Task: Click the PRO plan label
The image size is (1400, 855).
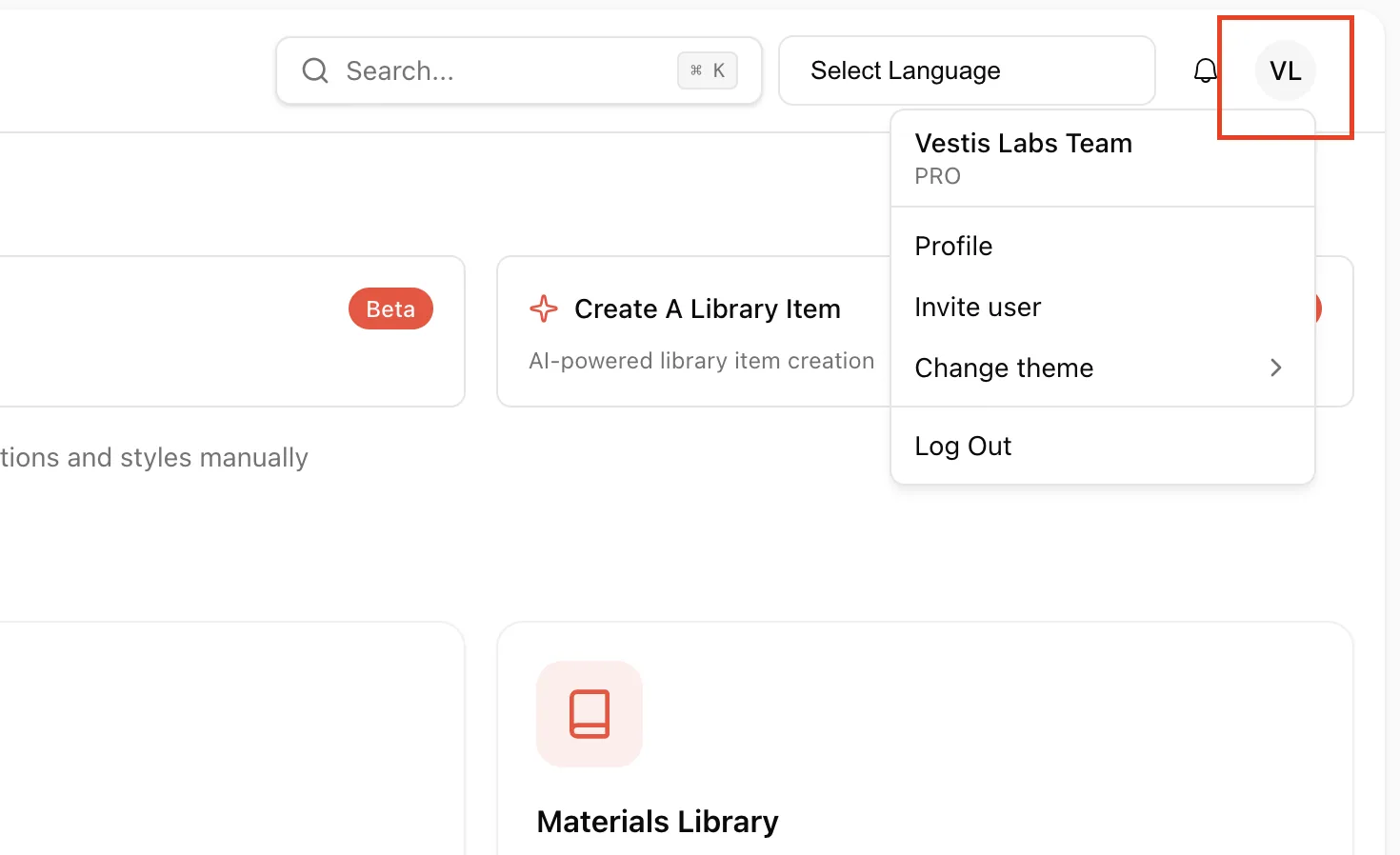Action: click(x=937, y=176)
